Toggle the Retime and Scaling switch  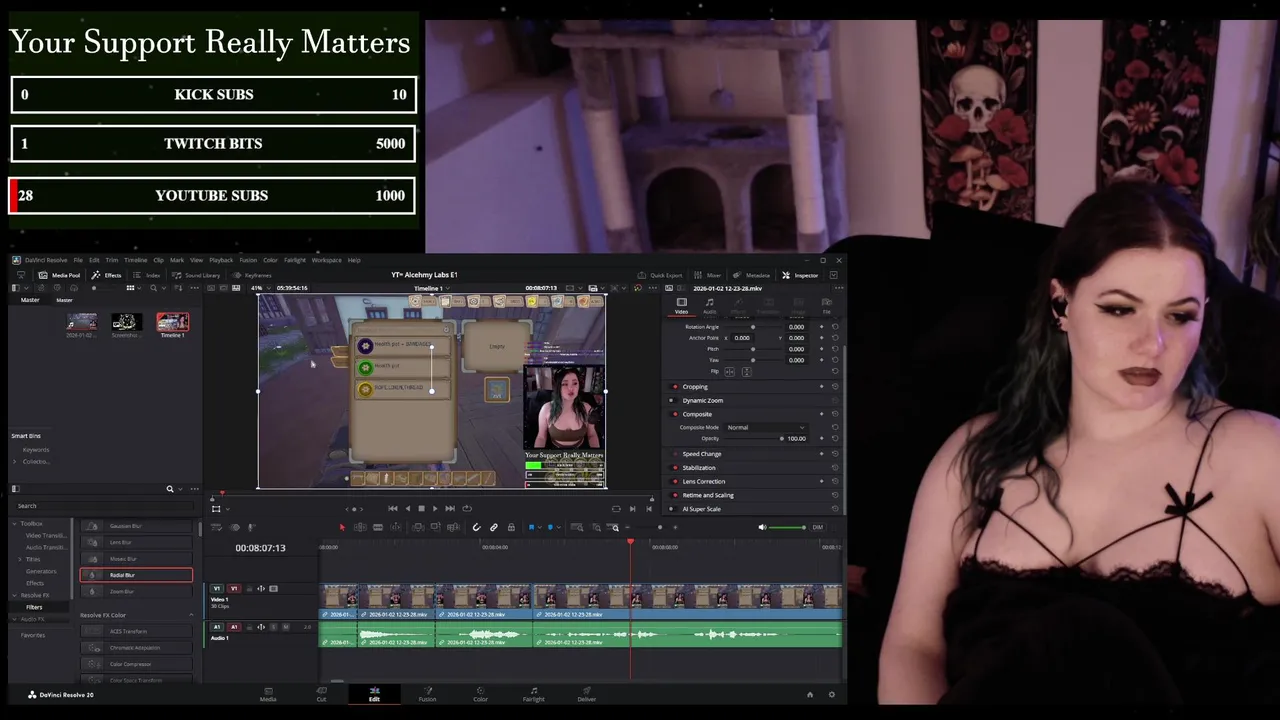[675, 495]
